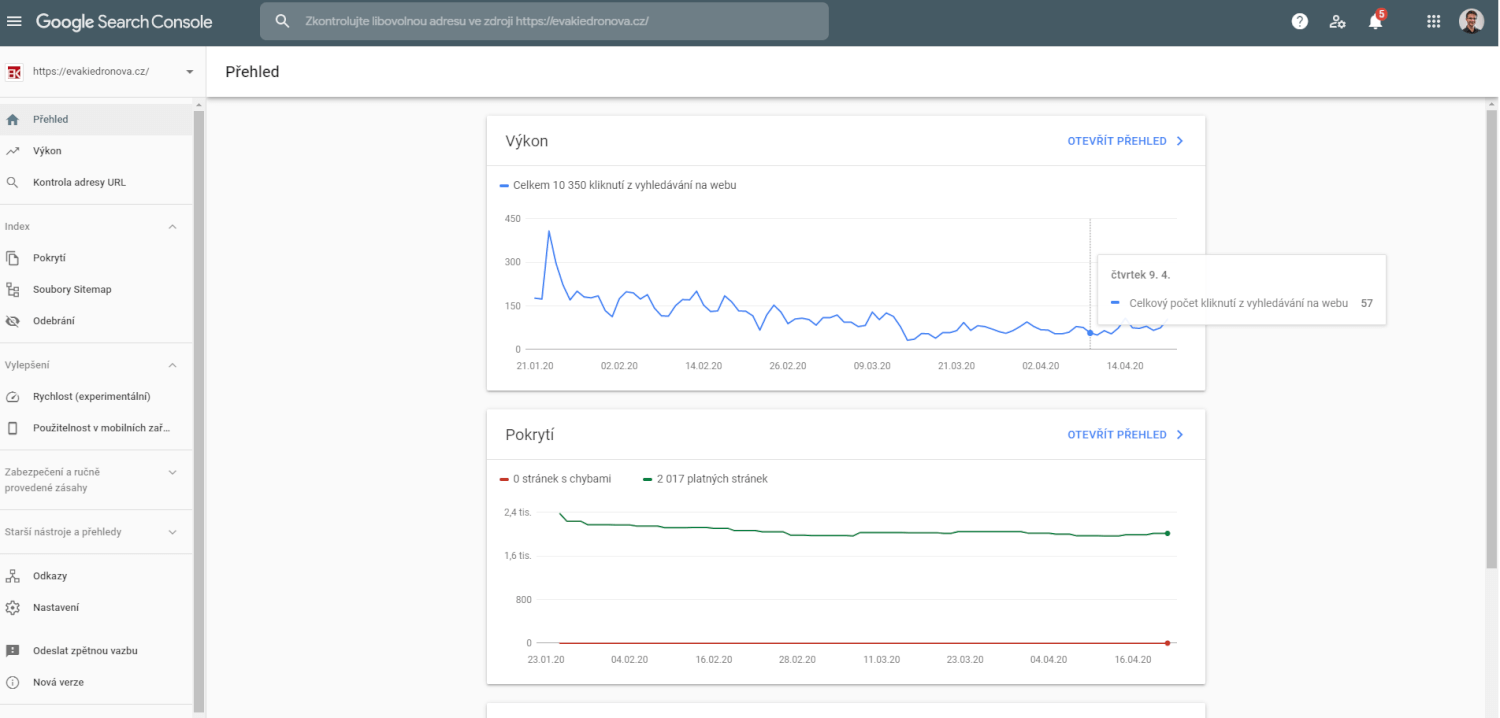Viewport: 1500px width, 718px height.
Task: Open the notifications bell
Action: click(1375, 20)
